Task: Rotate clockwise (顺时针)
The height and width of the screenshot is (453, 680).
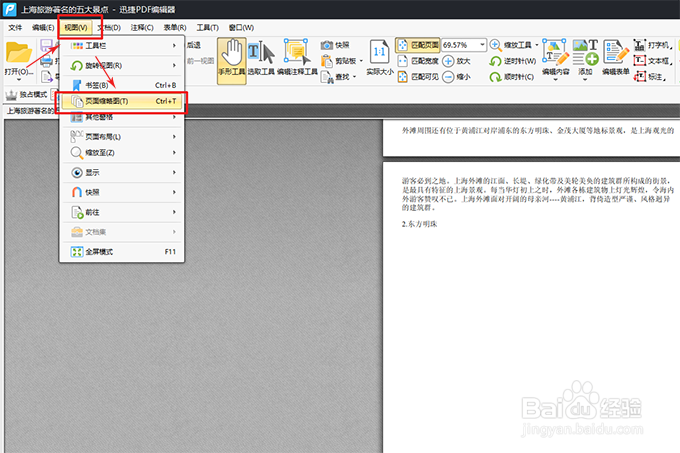Action: [x=512, y=77]
